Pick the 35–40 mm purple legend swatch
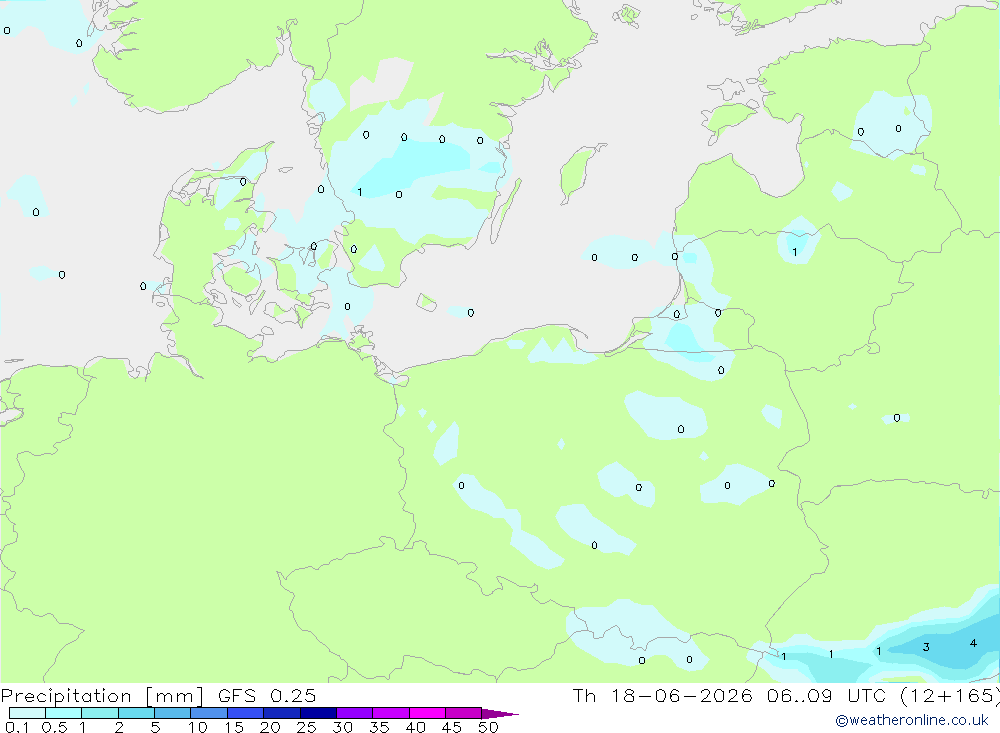This screenshot has width=1000, height=733. pos(391,713)
